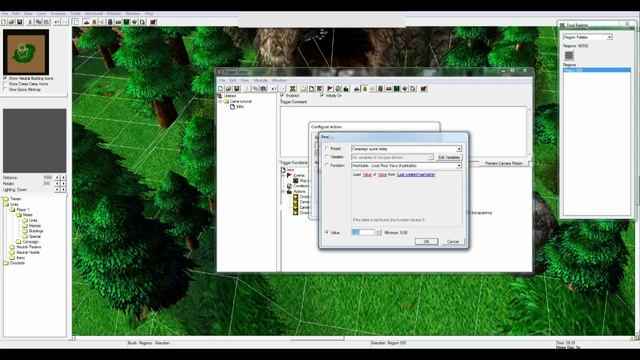Click Undo icon in main World Editor toolbar
Image resolution: width=640 pixels, height=360 pixels.
[x=57, y=22]
